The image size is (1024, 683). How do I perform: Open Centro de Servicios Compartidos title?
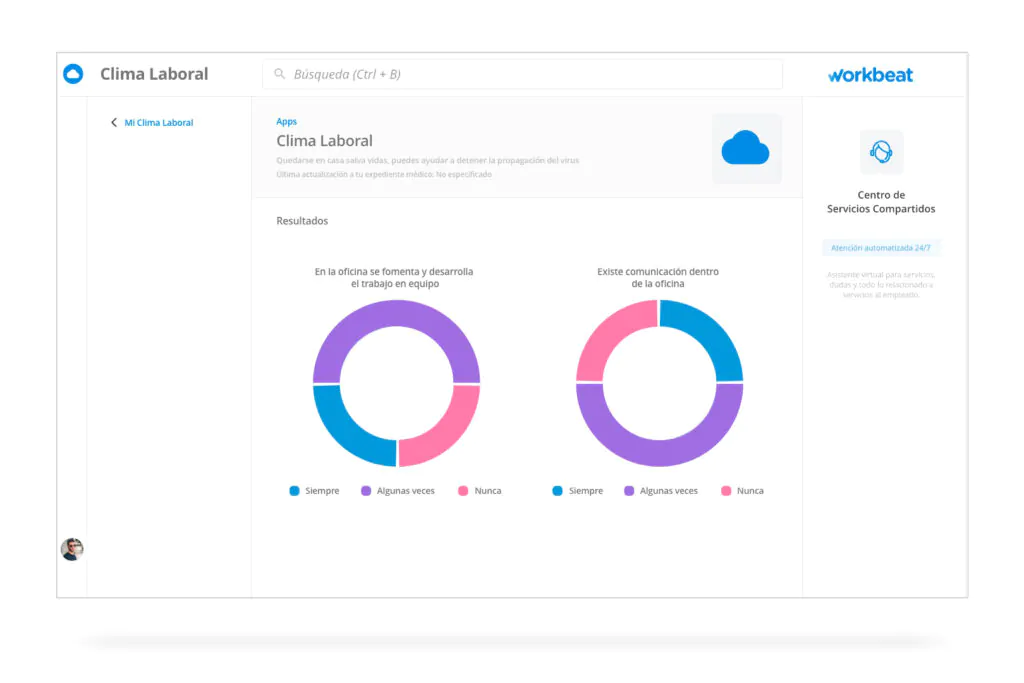pos(881,202)
